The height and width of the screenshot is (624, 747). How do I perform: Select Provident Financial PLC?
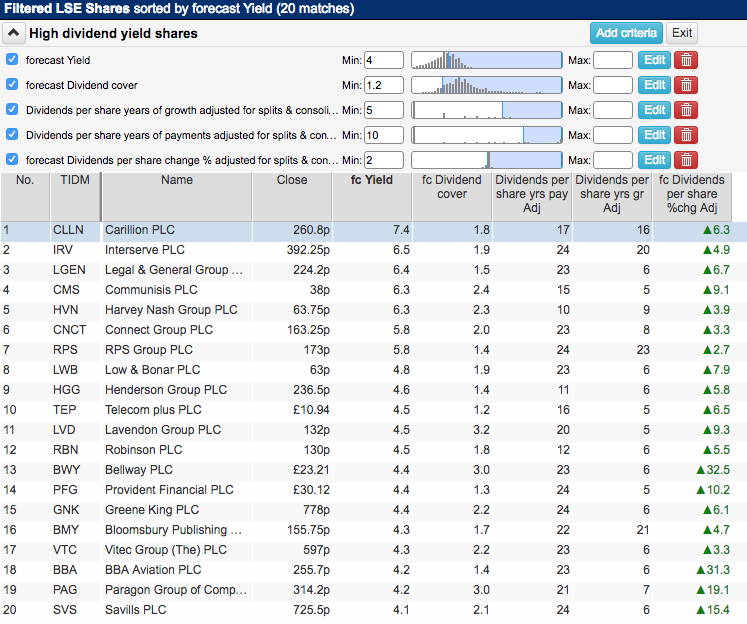(374, 490)
